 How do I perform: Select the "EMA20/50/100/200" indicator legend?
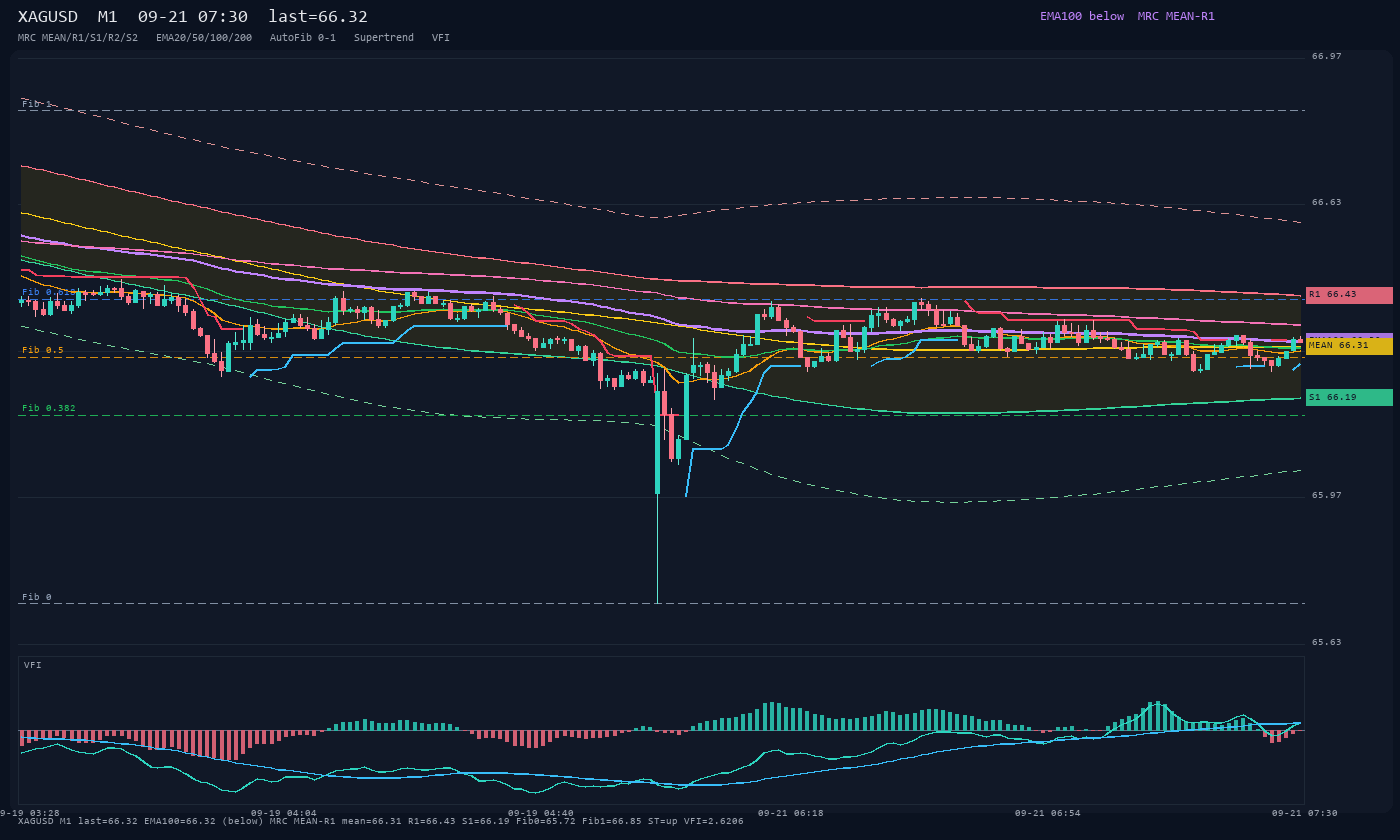point(204,38)
